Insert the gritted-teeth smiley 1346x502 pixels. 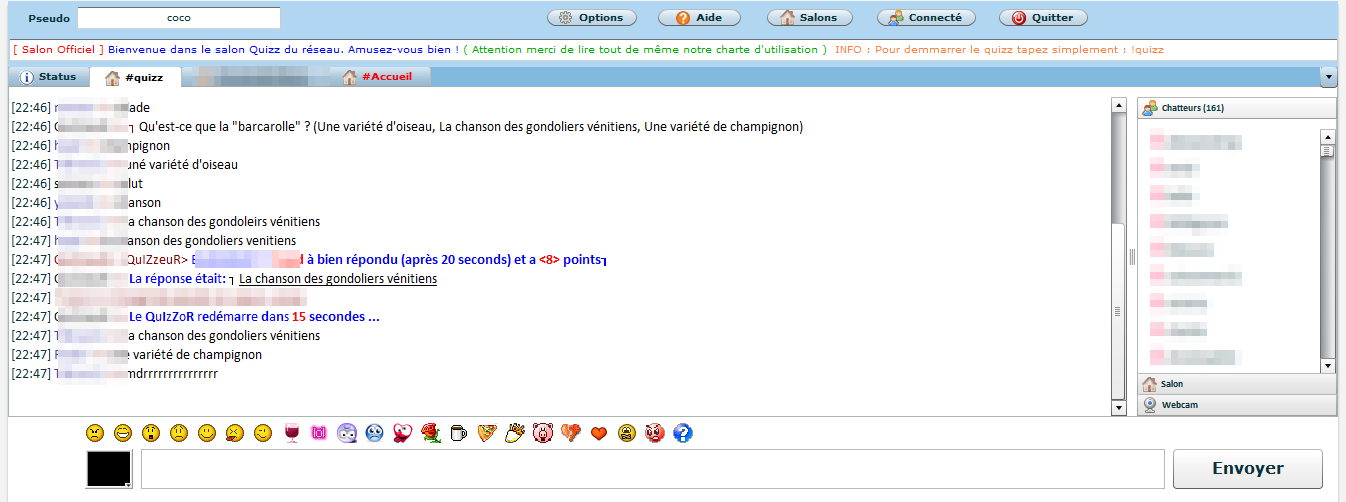point(627,433)
